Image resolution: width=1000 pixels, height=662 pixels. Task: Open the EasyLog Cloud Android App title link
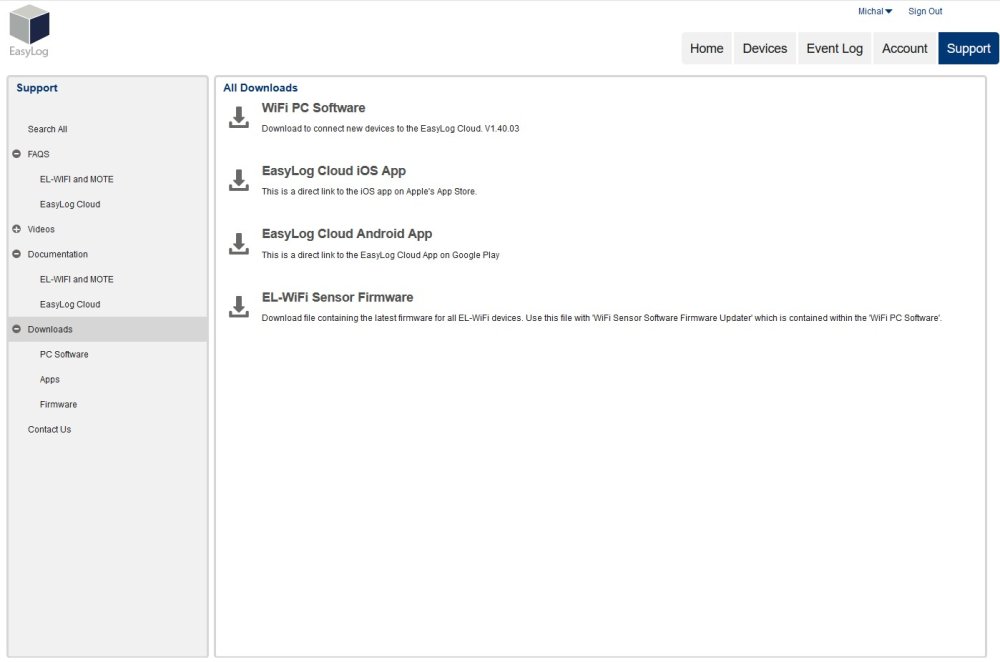(x=346, y=234)
